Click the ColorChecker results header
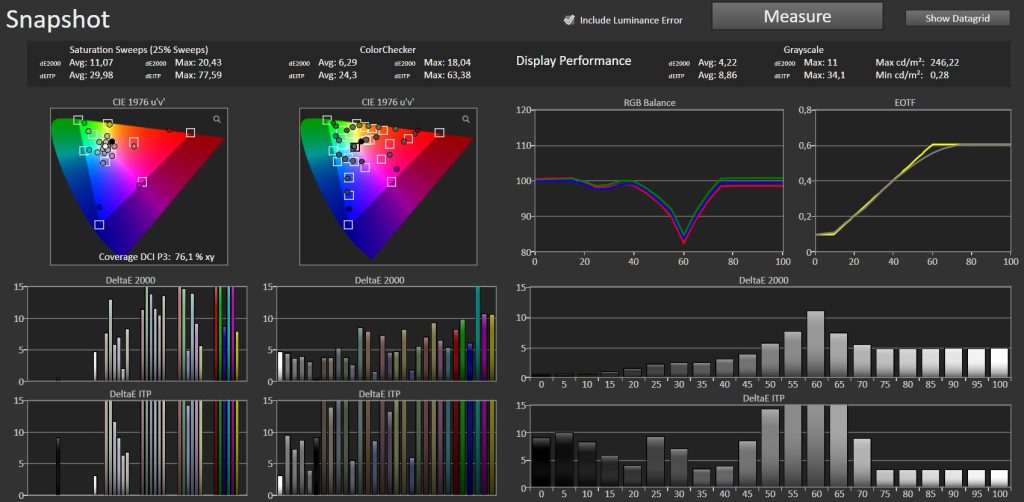This screenshot has height=502, width=1024. pyautogui.click(x=387, y=48)
